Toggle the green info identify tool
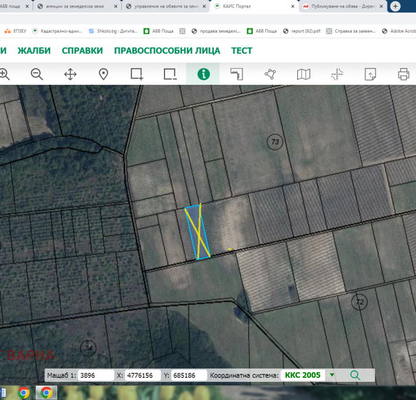The height and width of the screenshot is (400, 416). click(203, 74)
